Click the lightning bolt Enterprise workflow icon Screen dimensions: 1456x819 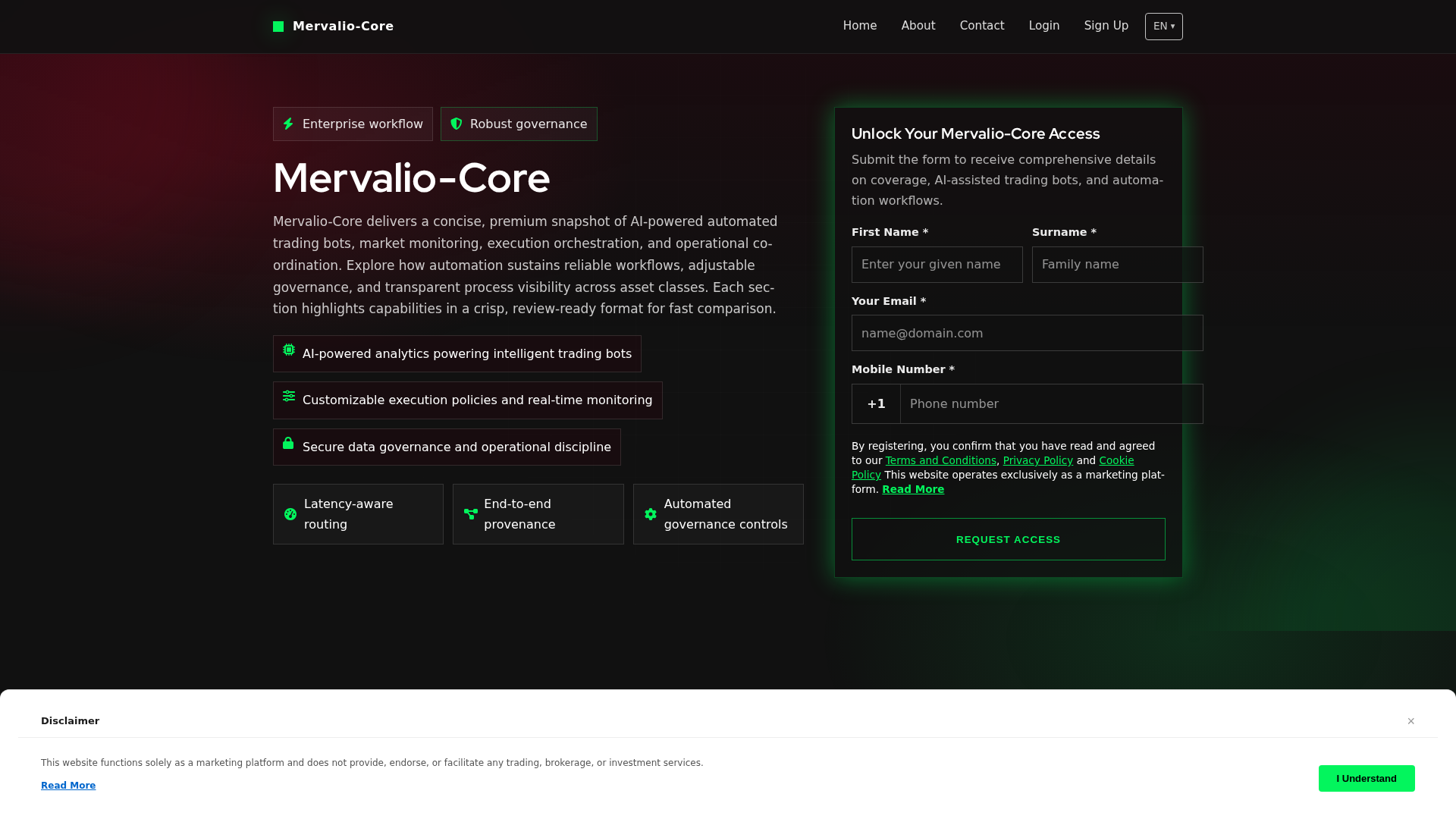point(288,124)
